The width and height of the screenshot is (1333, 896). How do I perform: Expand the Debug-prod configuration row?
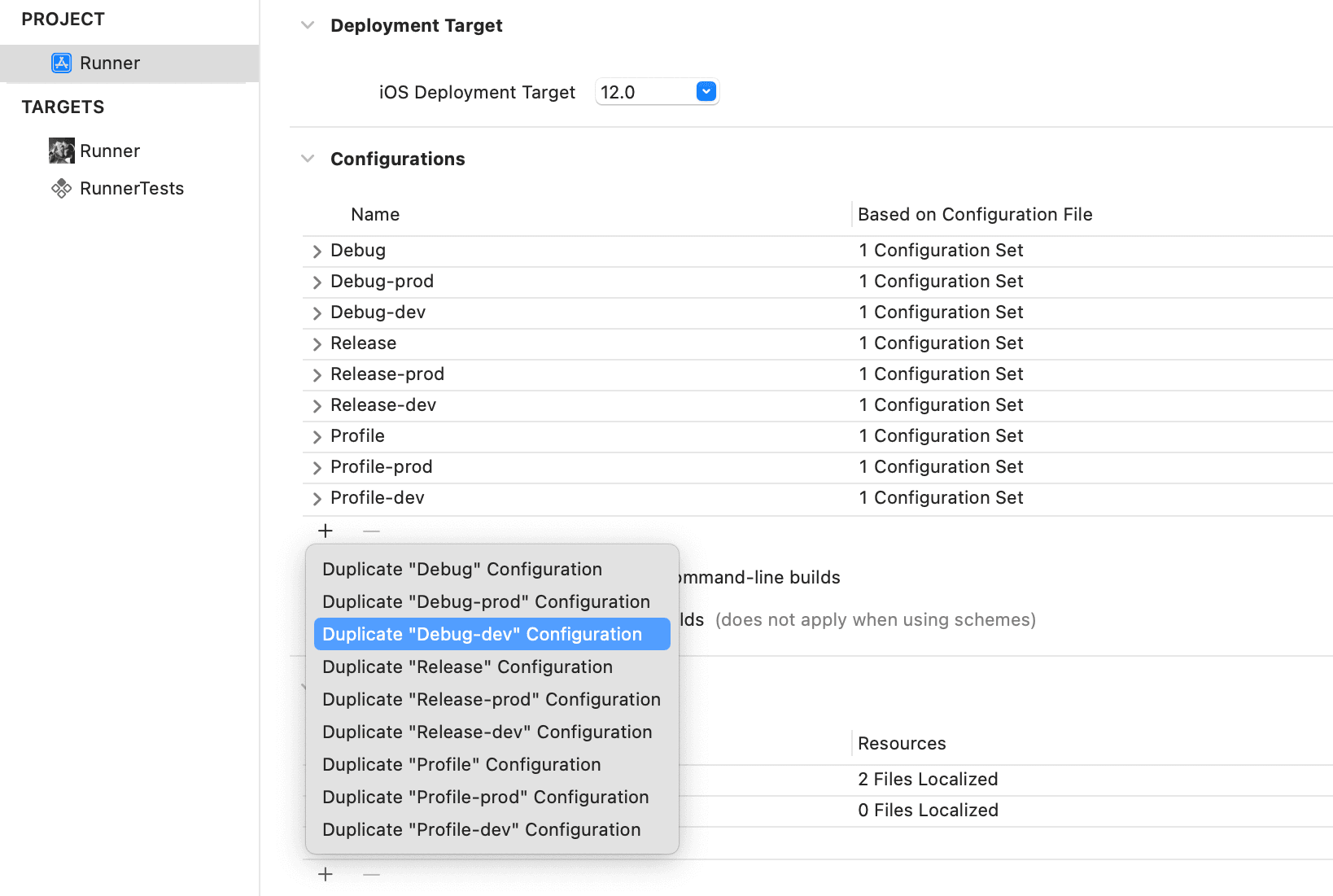317,282
